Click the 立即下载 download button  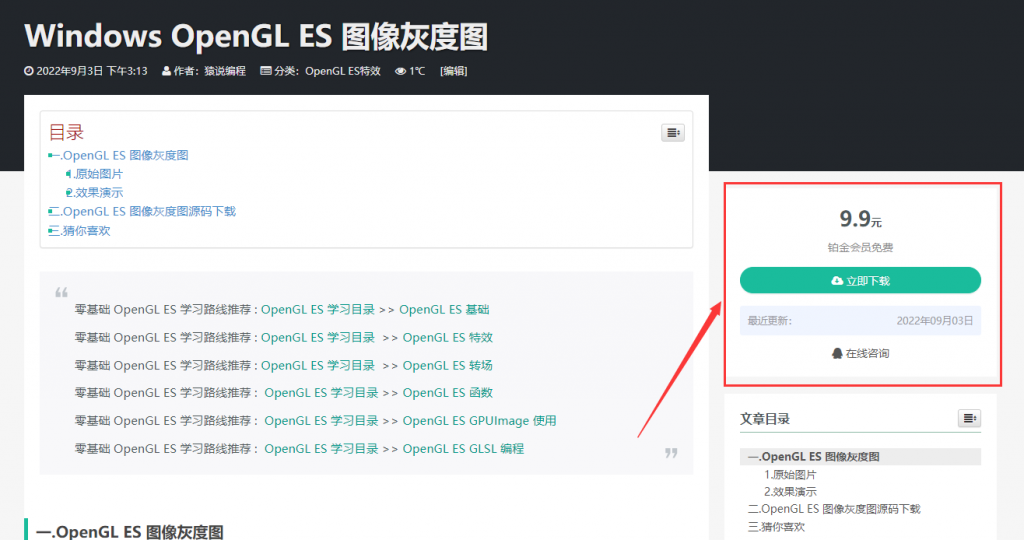[860, 280]
